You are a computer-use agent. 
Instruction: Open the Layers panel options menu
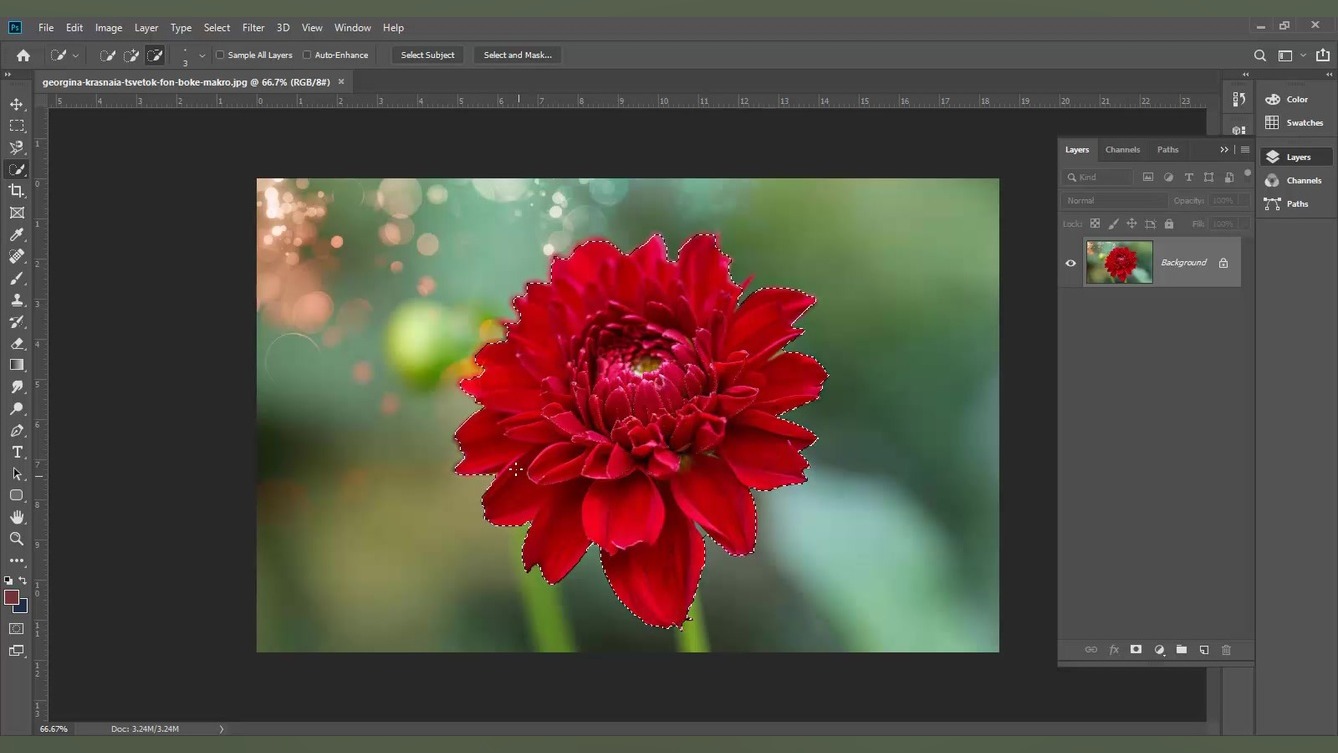(x=1245, y=150)
